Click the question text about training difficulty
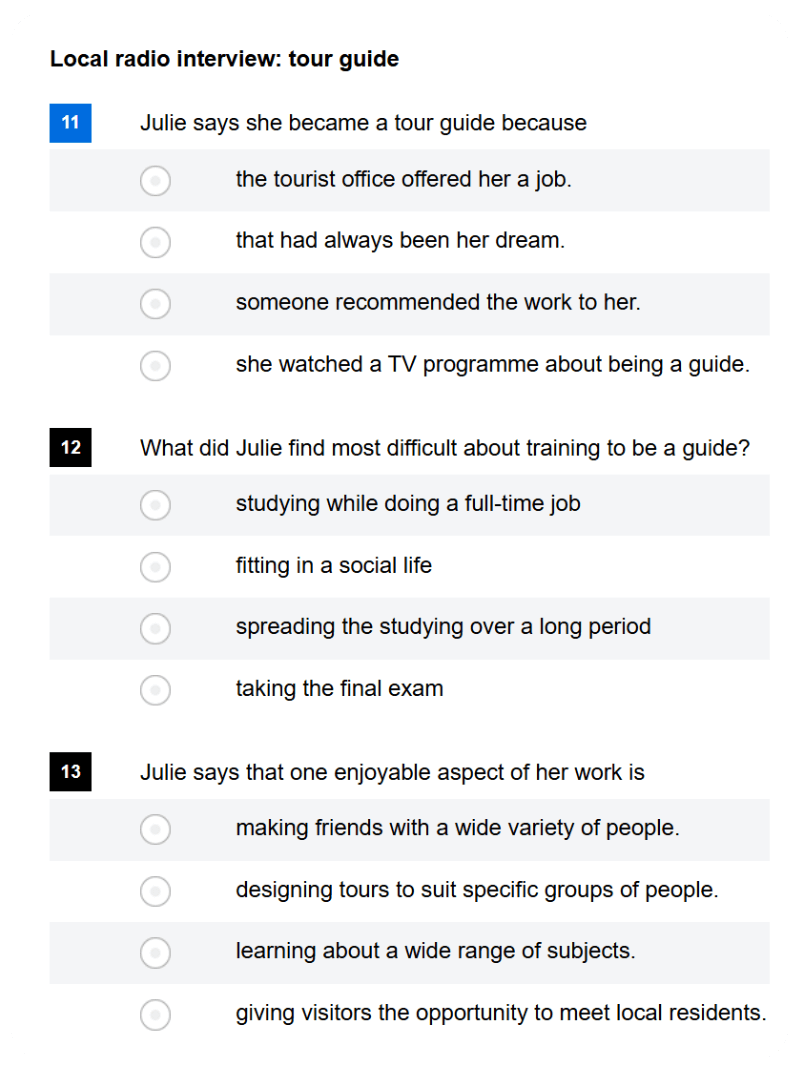This screenshot has height=1073, width=800. tap(444, 448)
